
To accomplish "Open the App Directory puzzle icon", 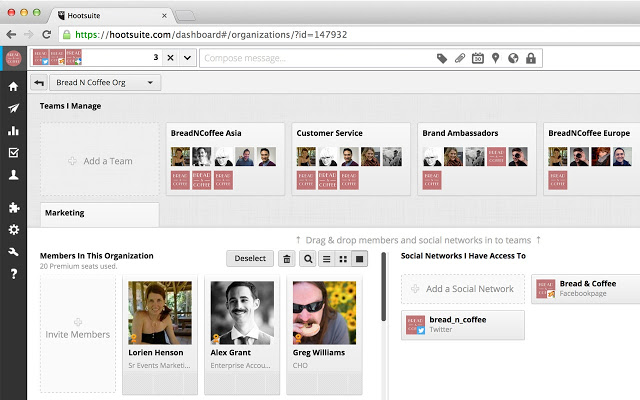I will pos(13,207).
